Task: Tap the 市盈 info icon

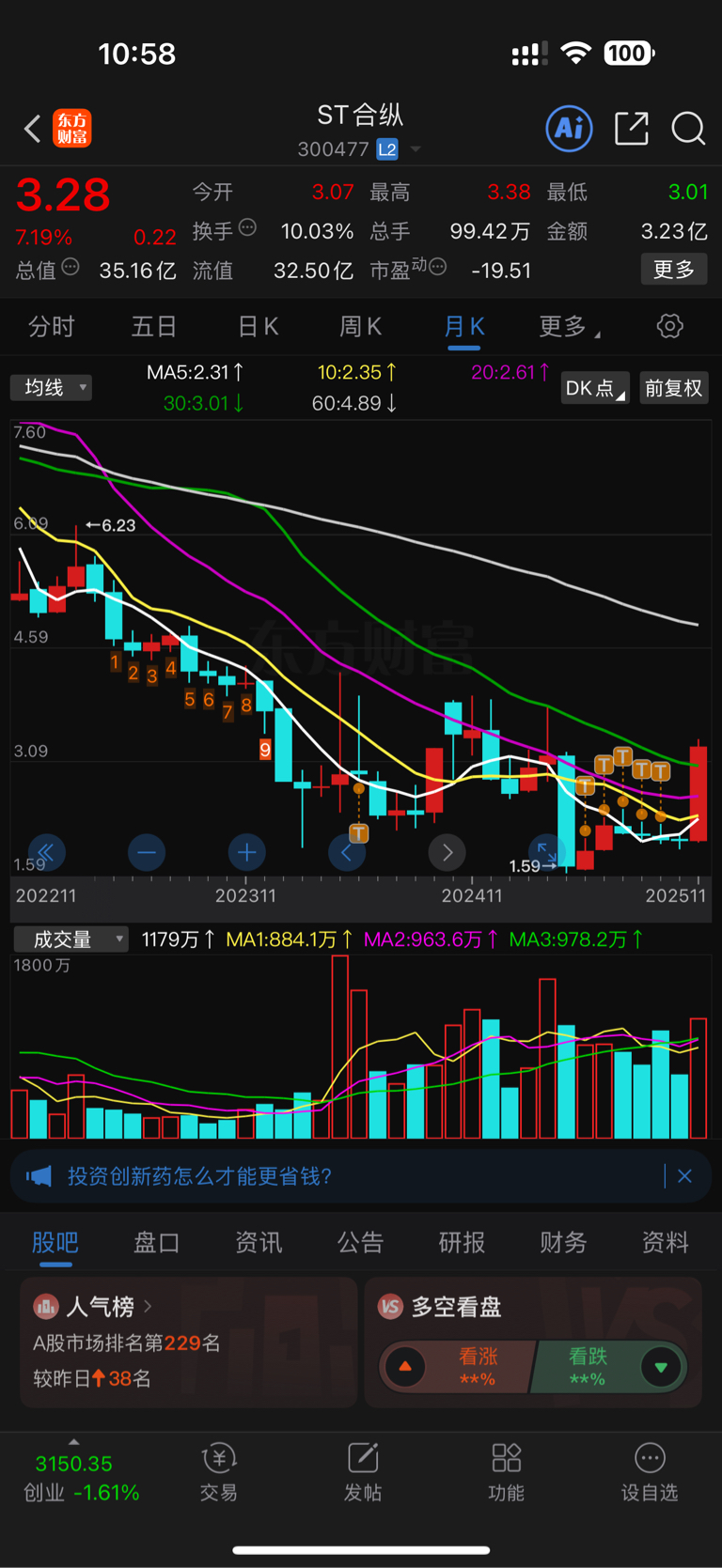Action: tap(437, 268)
